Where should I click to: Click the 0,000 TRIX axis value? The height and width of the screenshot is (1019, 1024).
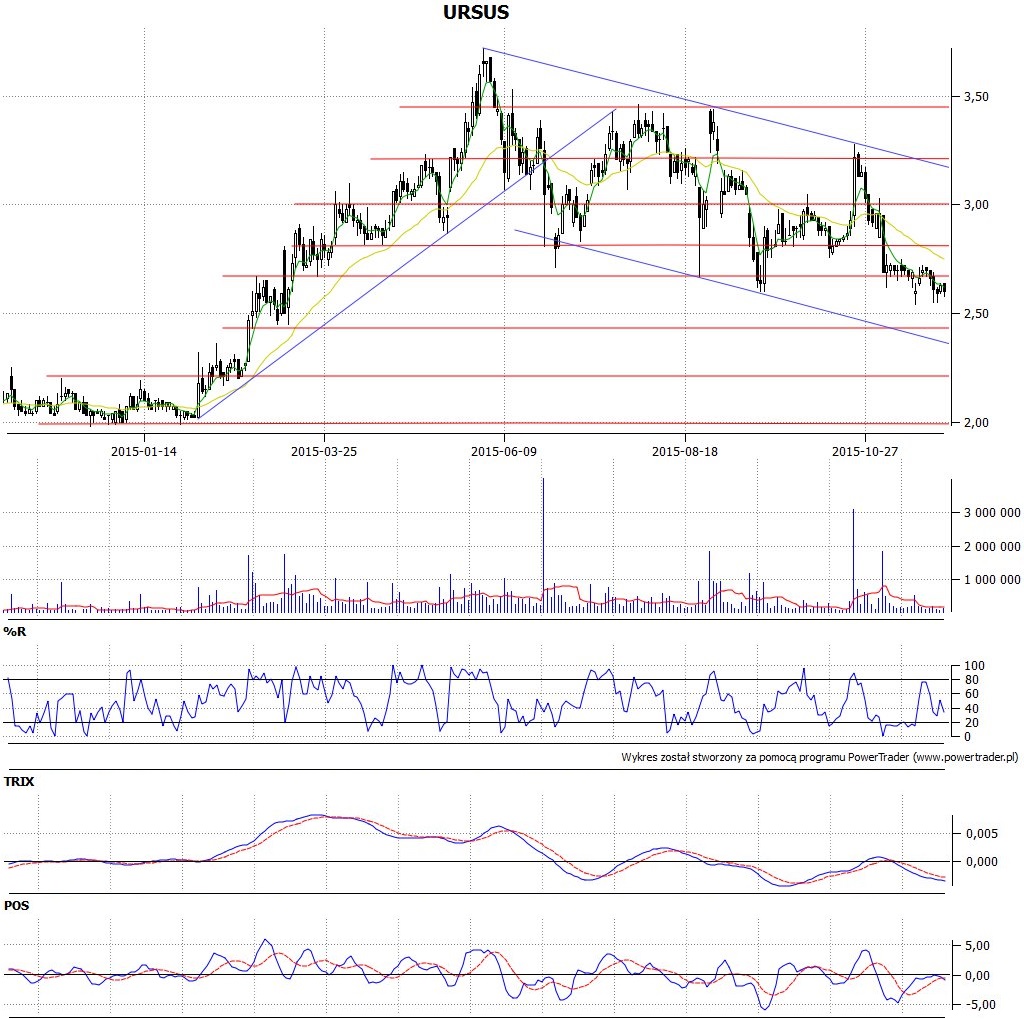982,862
